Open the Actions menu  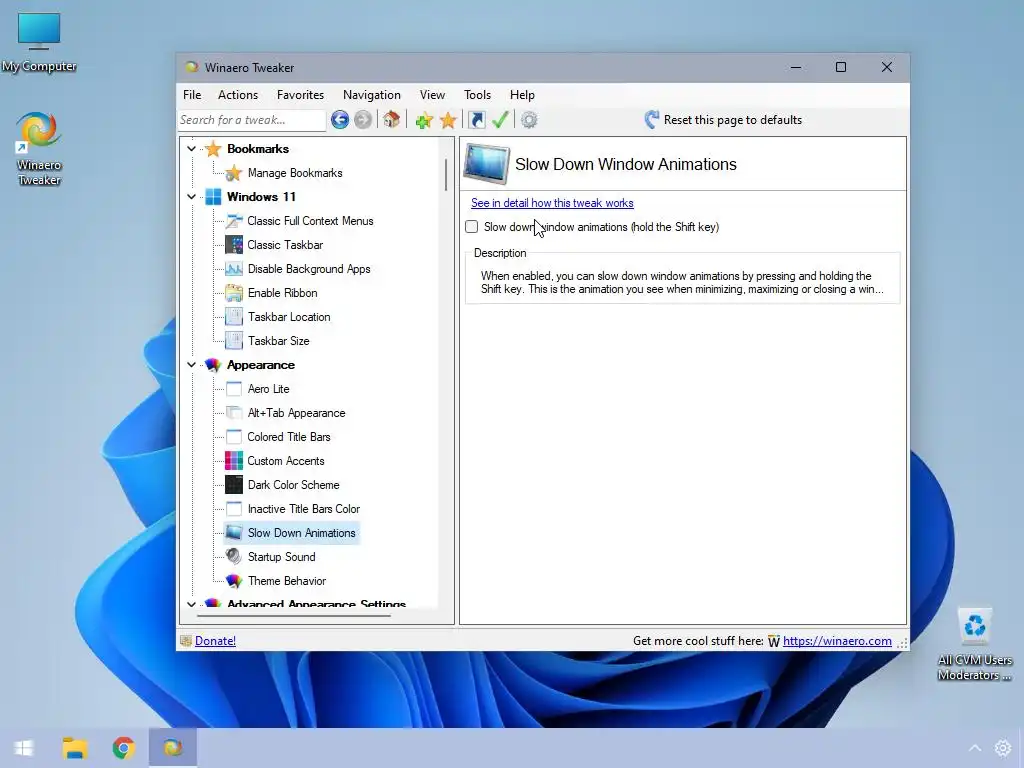pos(238,95)
